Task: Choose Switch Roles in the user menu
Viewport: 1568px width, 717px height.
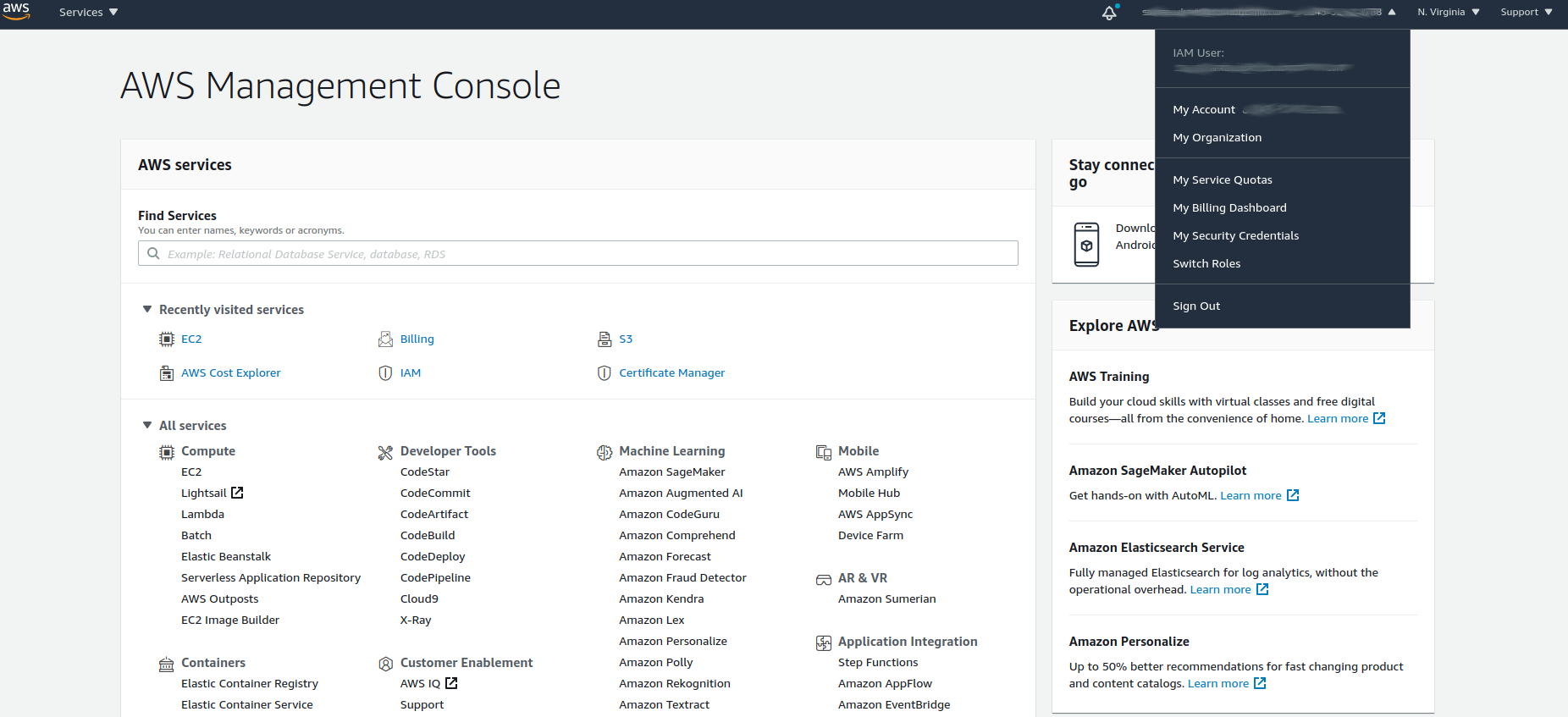Action: 1206,263
